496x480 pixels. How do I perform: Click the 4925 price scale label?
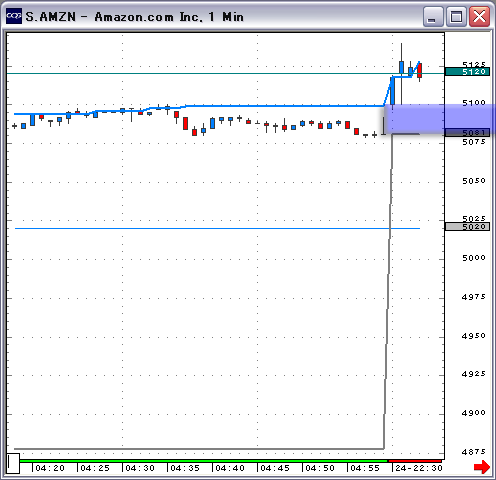tap(474, 374)
